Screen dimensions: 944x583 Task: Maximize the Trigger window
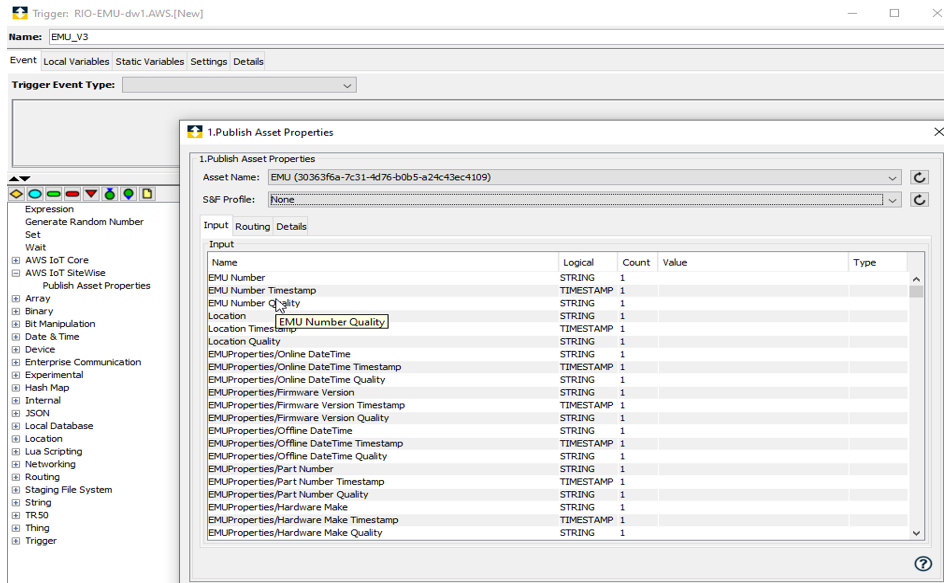click(x=895, y=13)
